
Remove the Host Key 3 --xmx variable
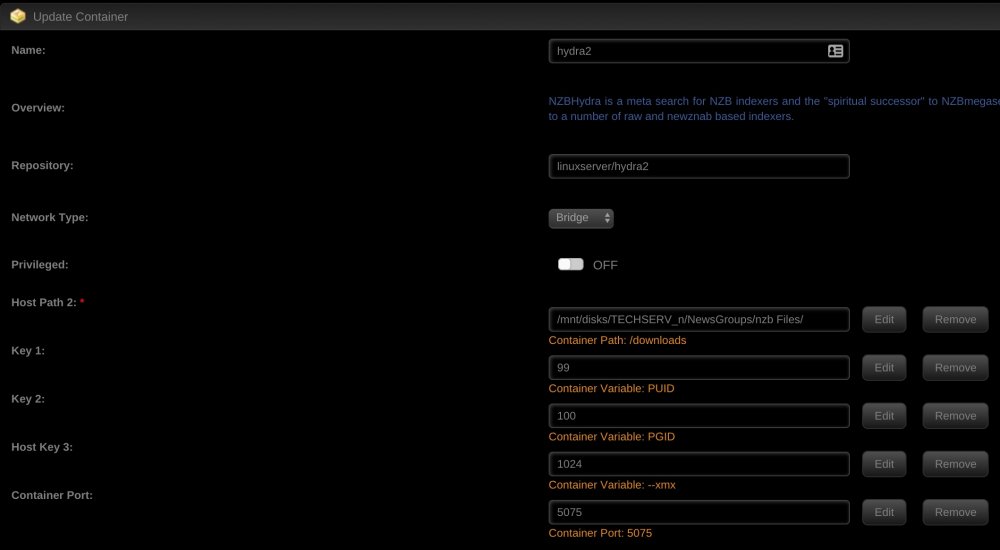[955, 465]
